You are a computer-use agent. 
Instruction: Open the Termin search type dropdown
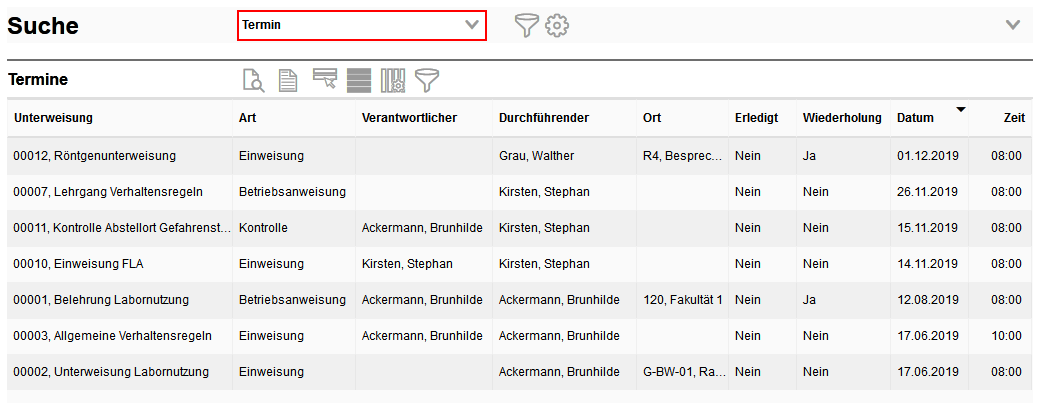(x=361, y=25)
